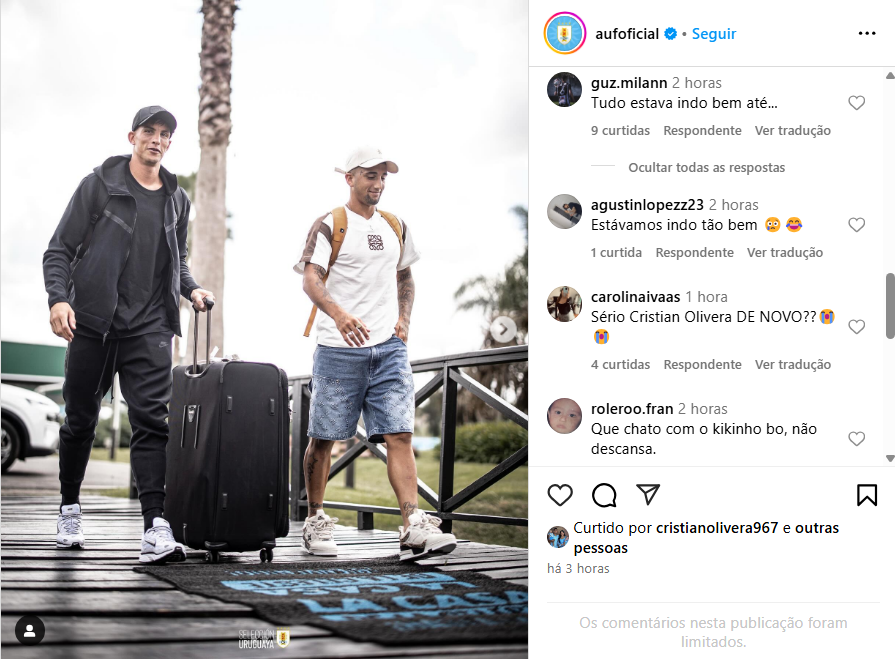Collapse replies with Ocultar todas as respostas
This screenshot has height=659, width=895.
707,168
